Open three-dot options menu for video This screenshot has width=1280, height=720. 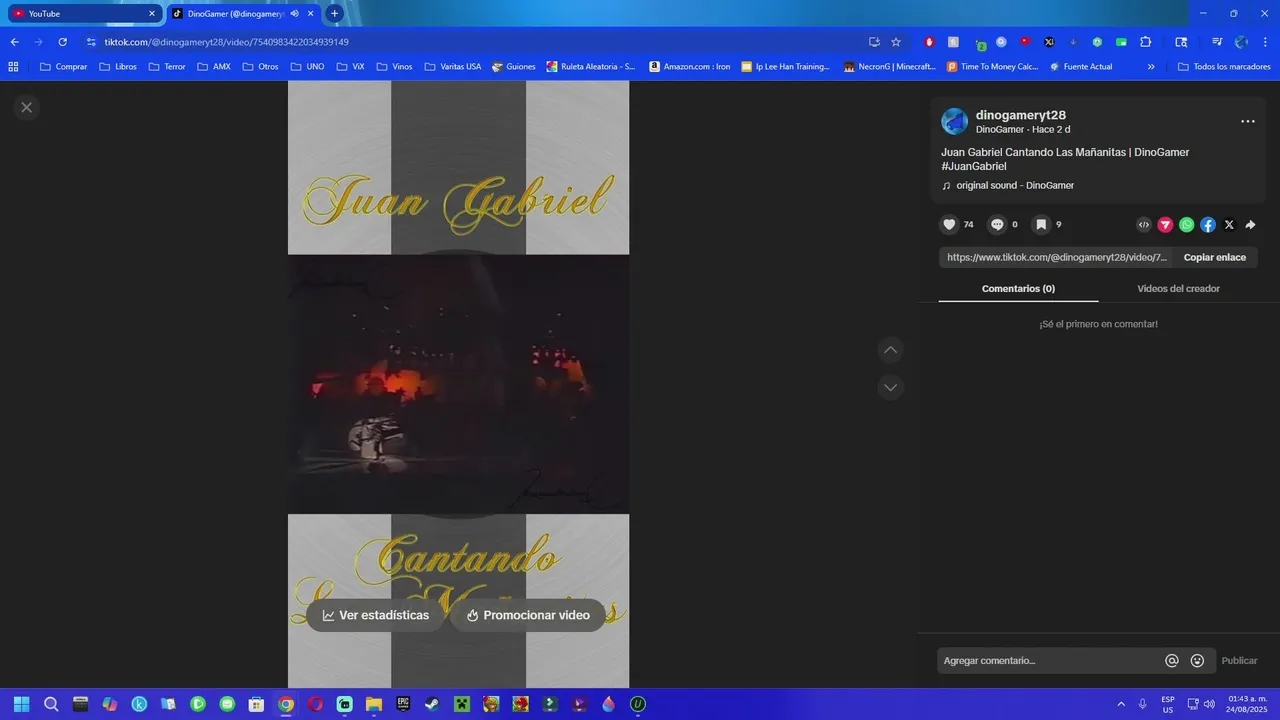point(1248,121)
